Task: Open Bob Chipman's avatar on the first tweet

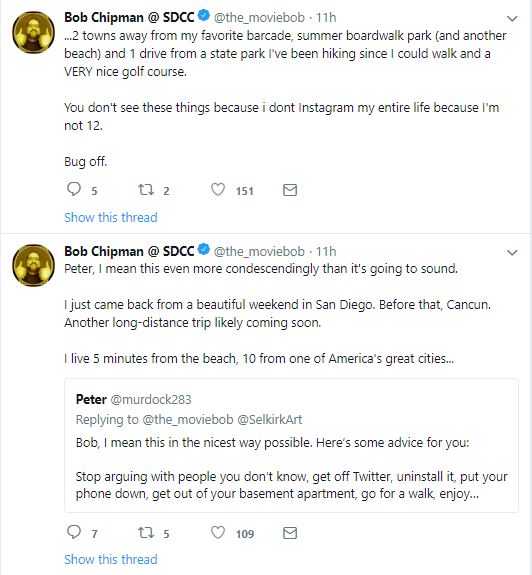Action: pyautogui.click(x=33, y=32)
